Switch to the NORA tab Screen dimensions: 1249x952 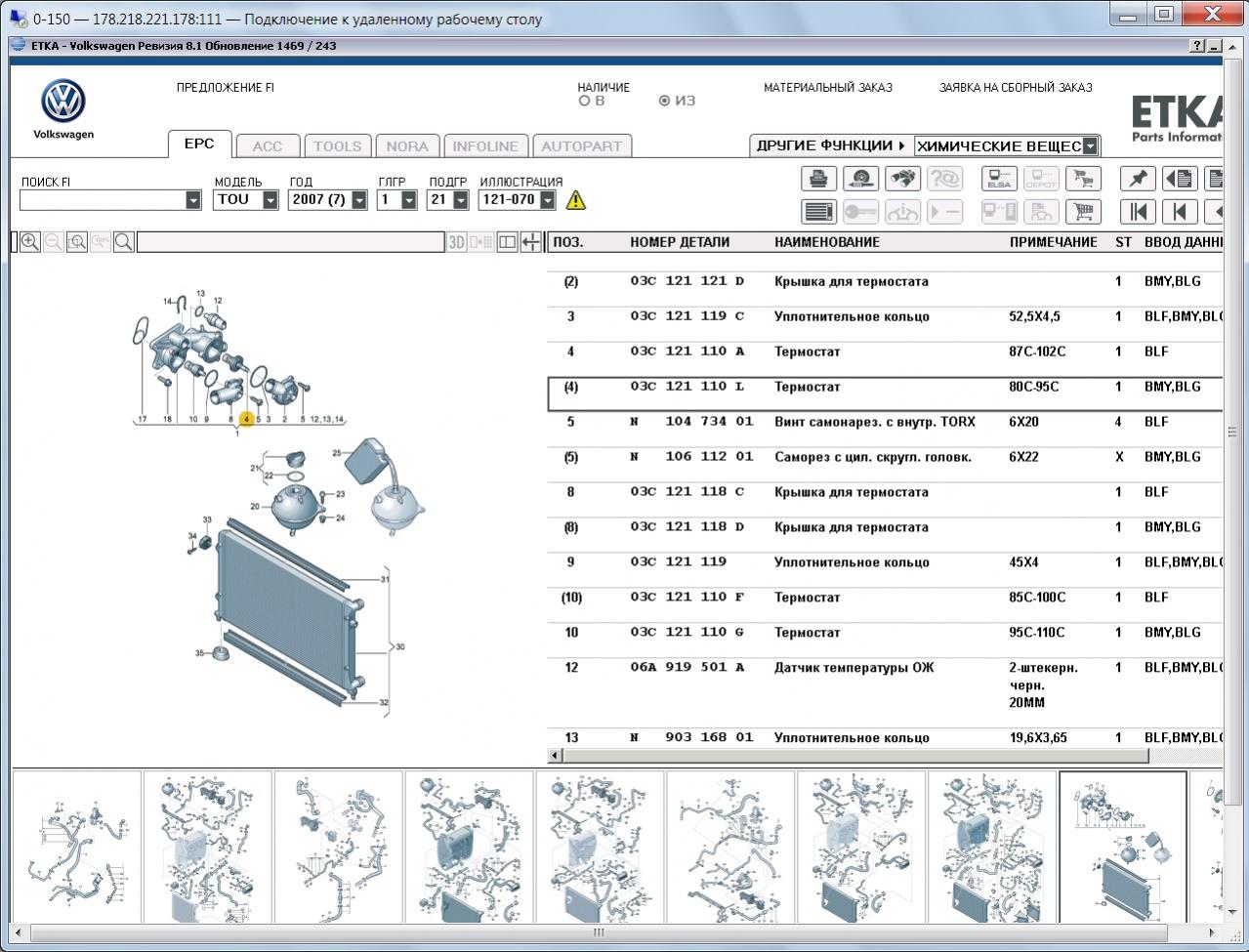click(x=407, y=146)
